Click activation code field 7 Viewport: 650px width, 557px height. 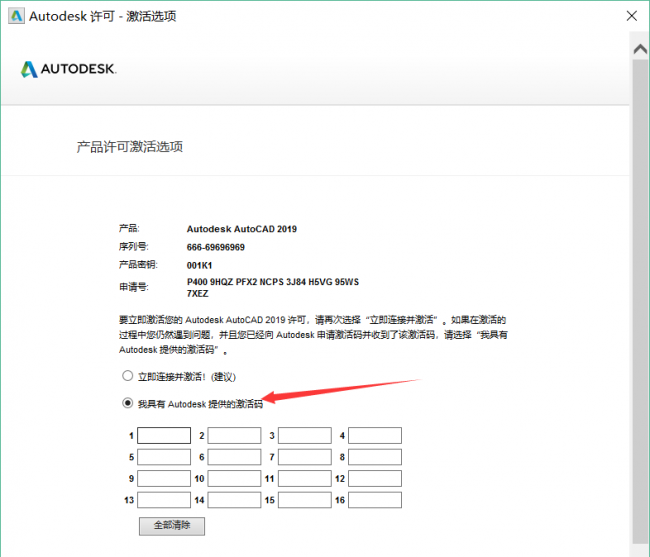pos(305,457)
